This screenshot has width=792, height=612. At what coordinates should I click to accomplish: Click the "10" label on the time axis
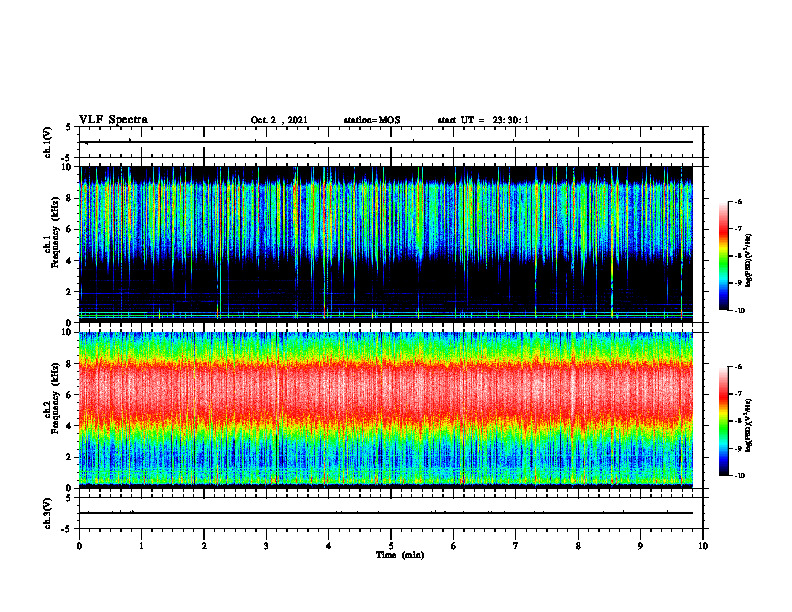click(703, 546)
